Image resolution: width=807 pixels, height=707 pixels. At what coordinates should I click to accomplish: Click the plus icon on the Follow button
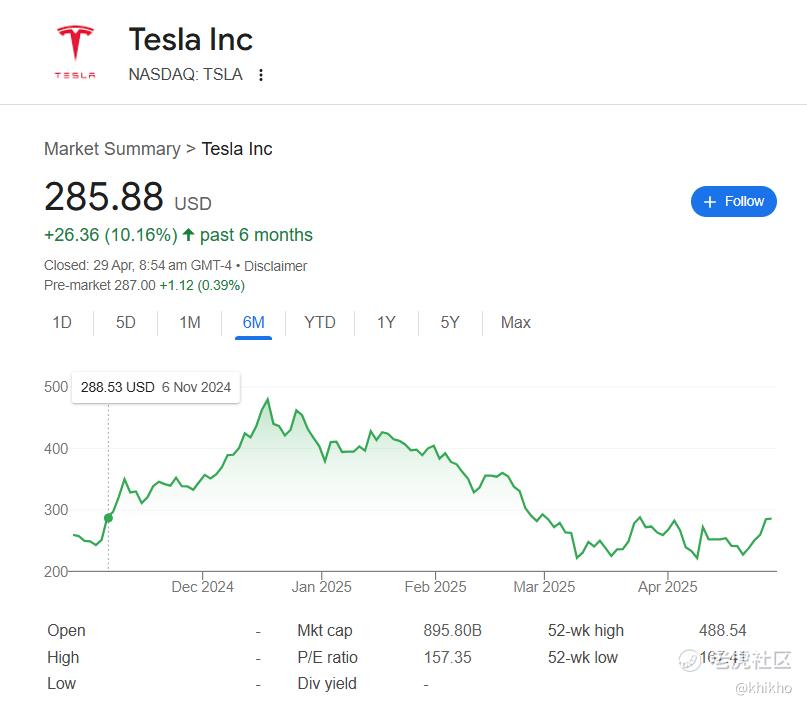pyautogui.click(x=710, y=202)
